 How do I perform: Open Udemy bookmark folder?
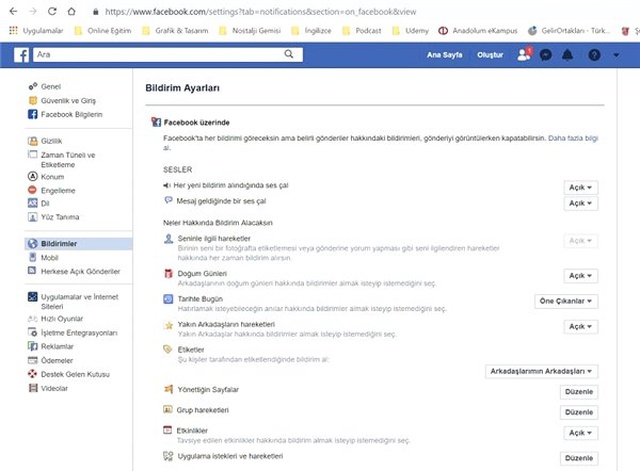[x=410, y=31]
